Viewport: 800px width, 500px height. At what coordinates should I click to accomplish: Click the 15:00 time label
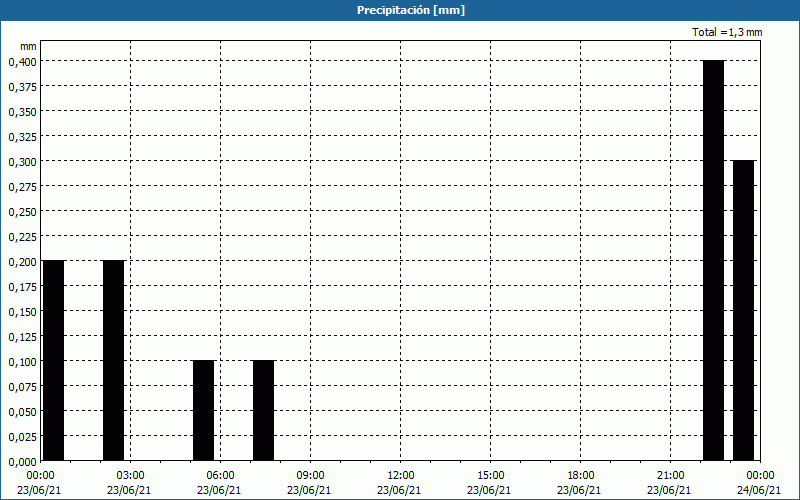pos(490,476)
